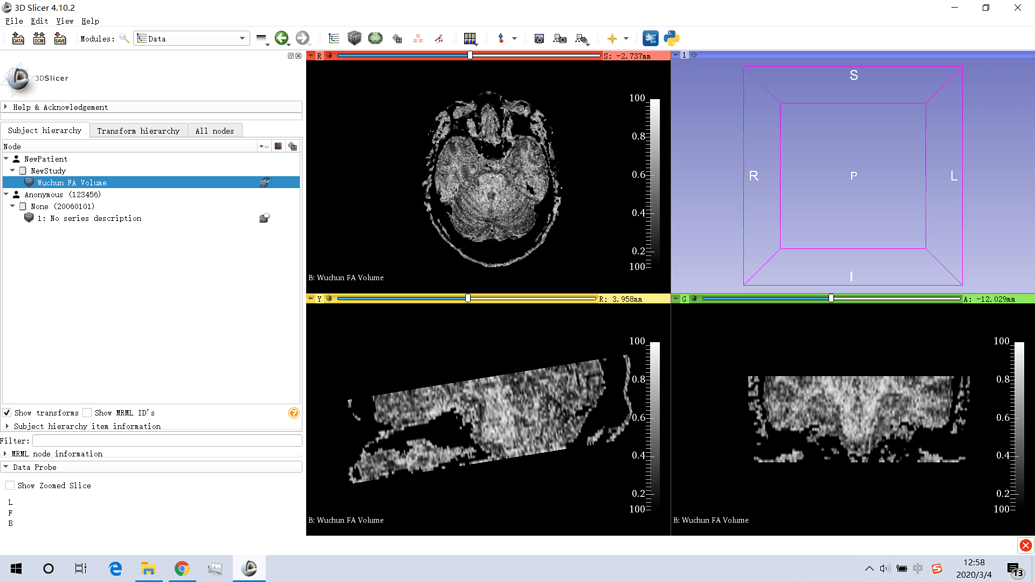Open the Python interactor
The height and width of the screenshot is (582, 1035).
(671, 39)
